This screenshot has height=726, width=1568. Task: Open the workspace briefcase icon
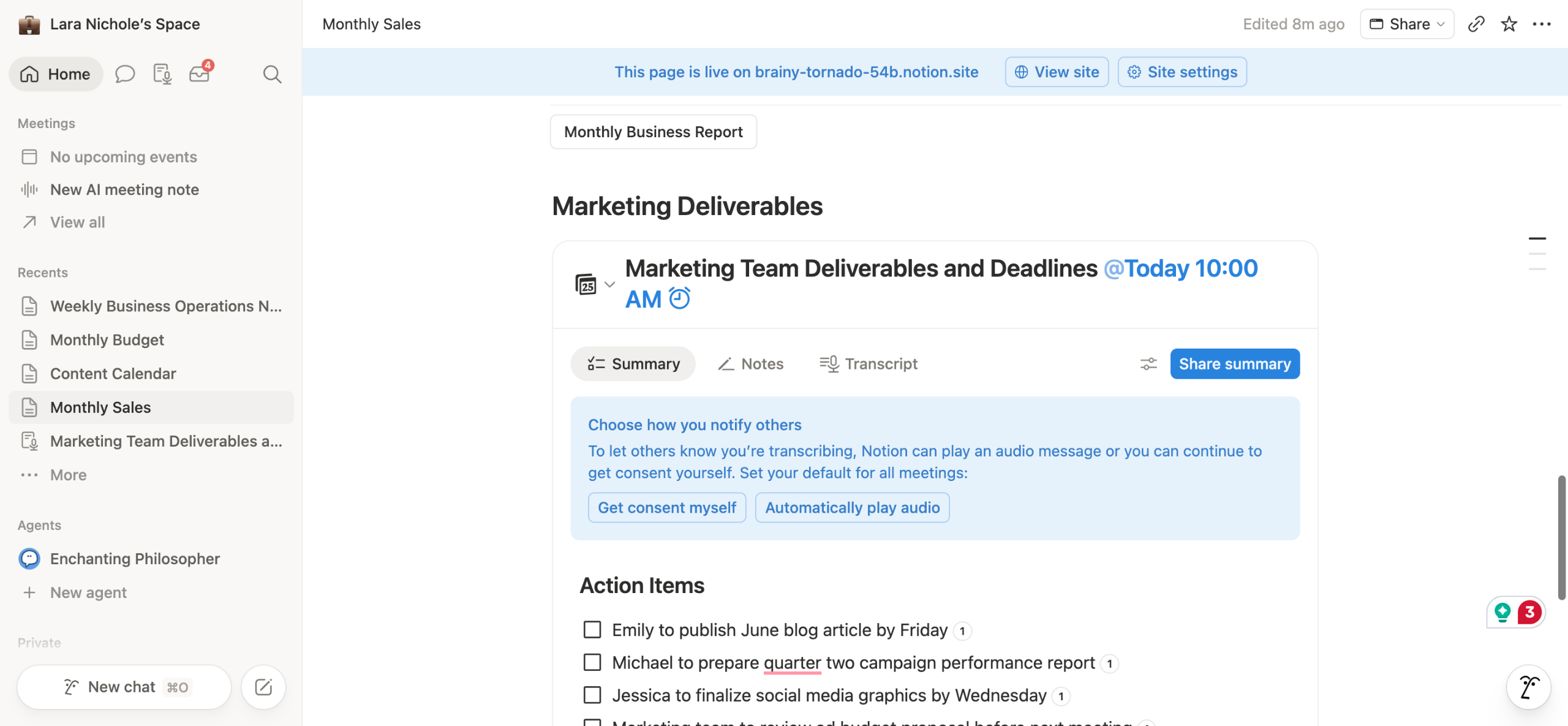tap(29, 25)
